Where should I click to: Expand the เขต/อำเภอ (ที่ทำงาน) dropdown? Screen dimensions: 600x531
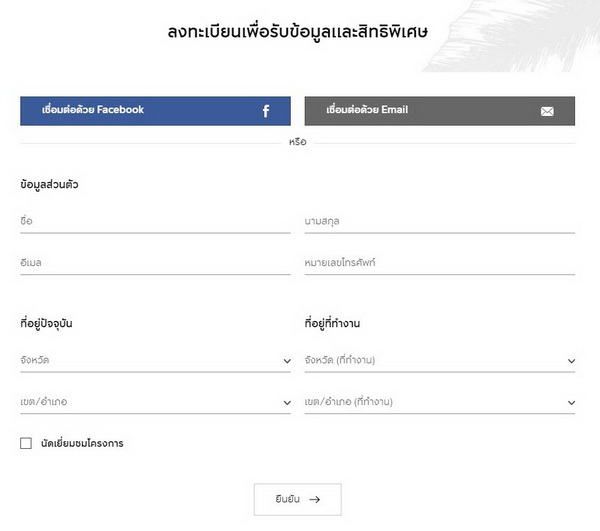click(x=435, y=402)
